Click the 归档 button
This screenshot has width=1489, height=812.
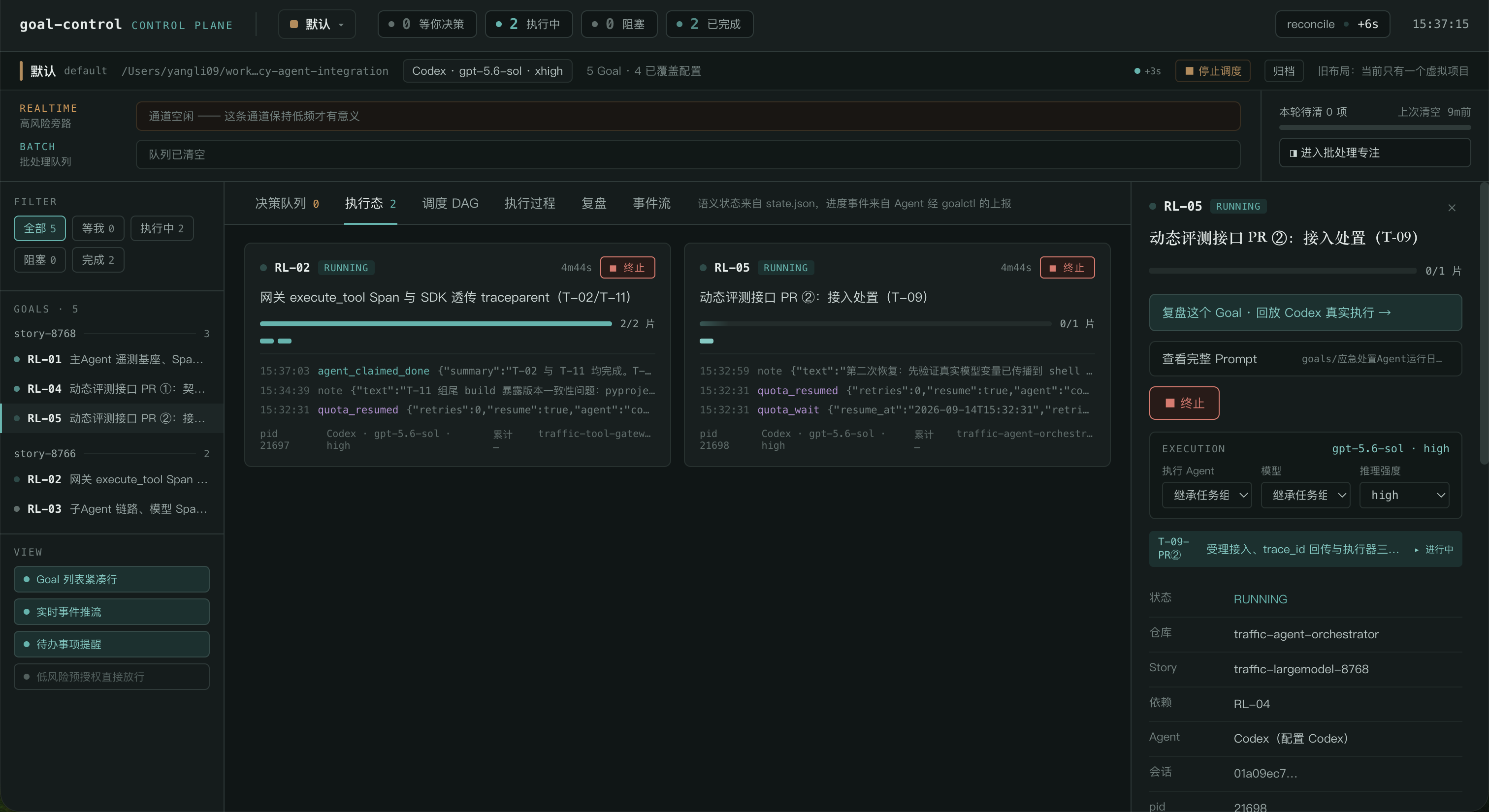1284,71
